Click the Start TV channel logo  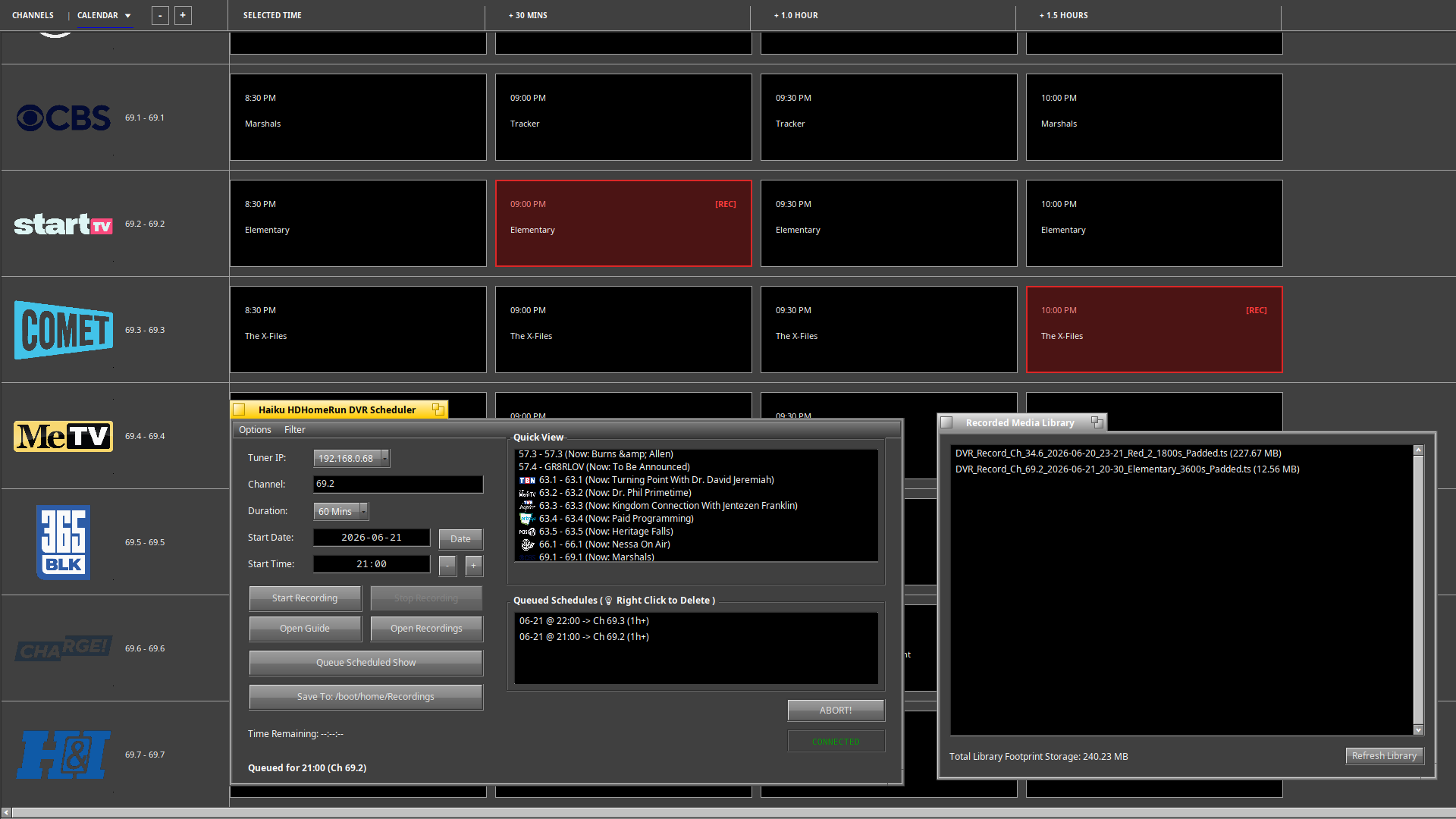64,224
